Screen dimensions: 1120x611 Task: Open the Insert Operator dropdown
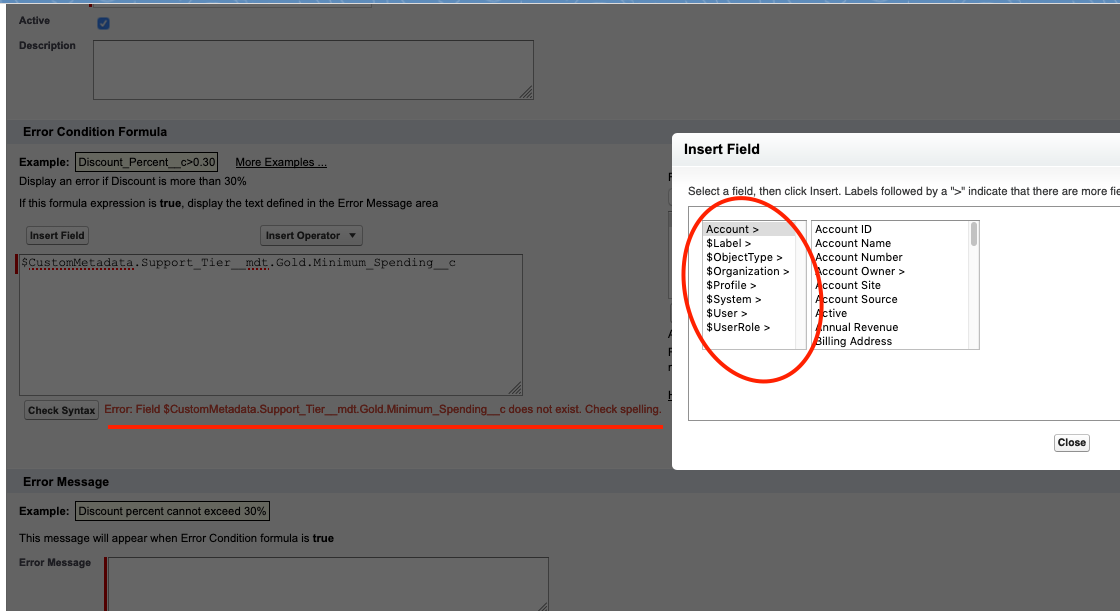click(311, 235)
